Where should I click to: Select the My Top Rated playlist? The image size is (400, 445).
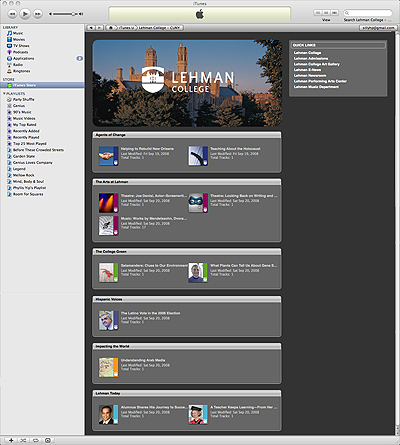(x=24, y=125)
